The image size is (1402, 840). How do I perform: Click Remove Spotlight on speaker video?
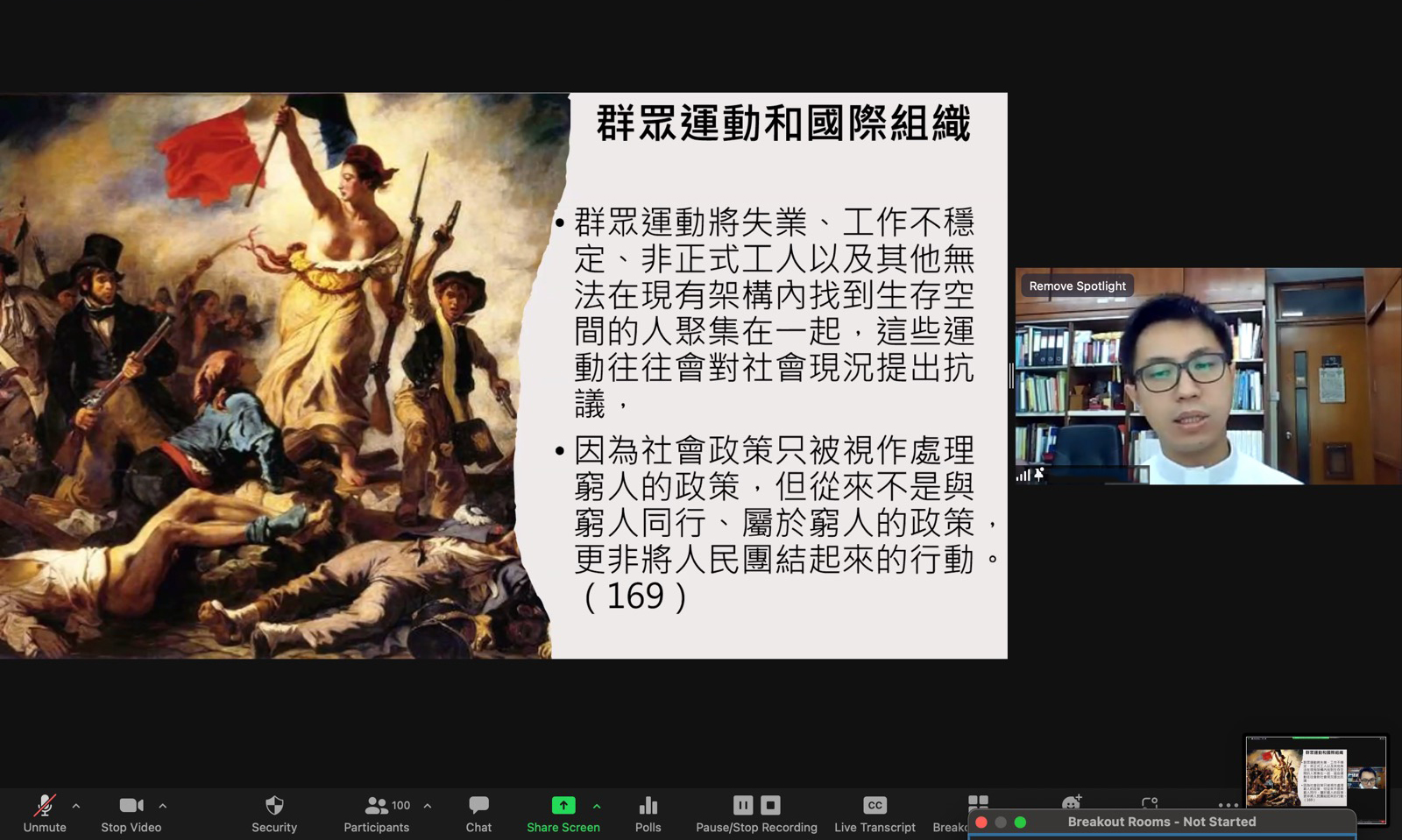[x=1077, y=286]
